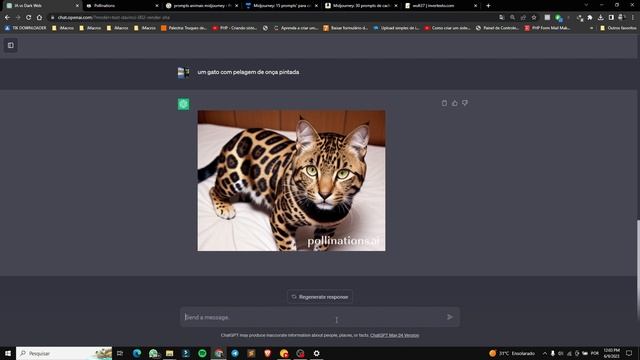
Task: Click the browser address bar URL
Action: (x=113, y=18)
